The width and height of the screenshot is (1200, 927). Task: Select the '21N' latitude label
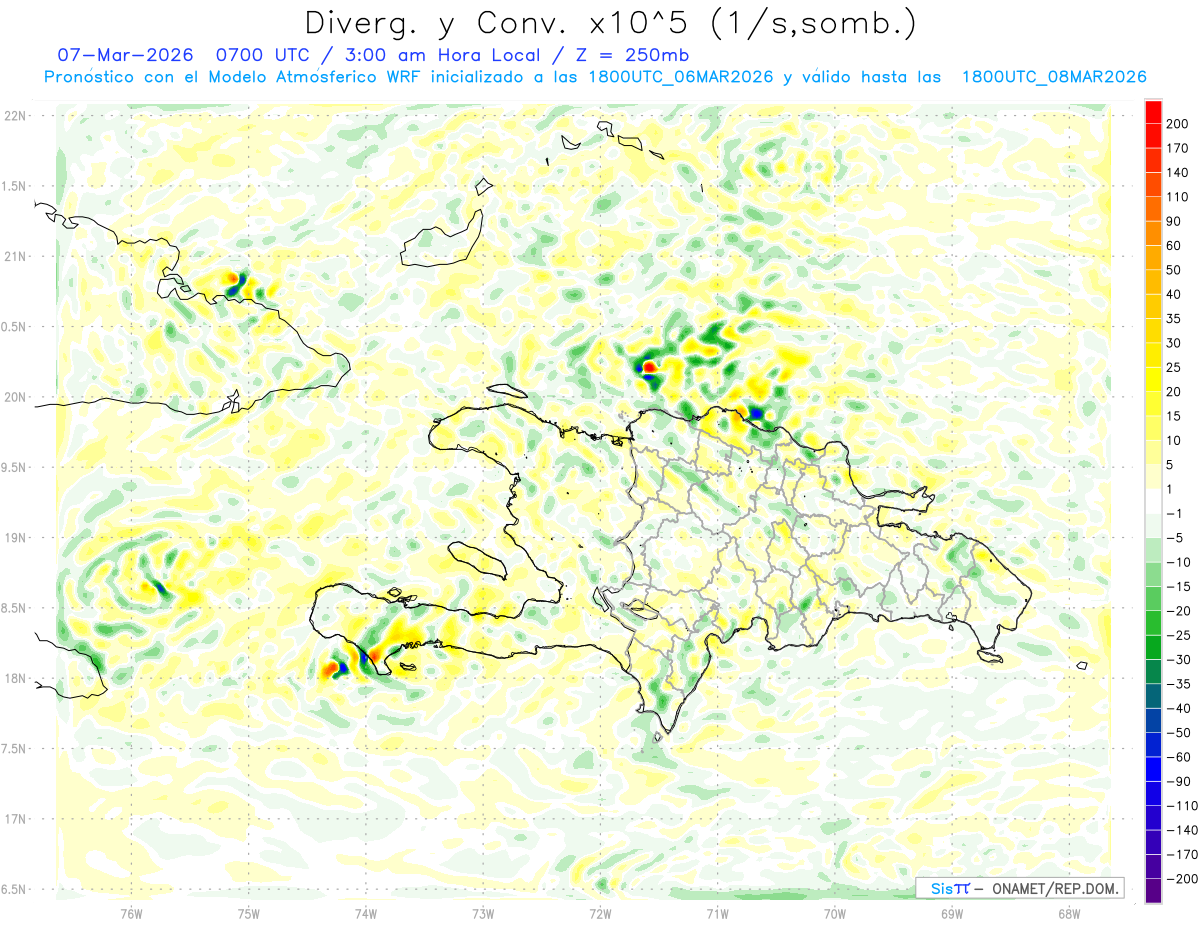pyautogui.click(x=14, y=256)
